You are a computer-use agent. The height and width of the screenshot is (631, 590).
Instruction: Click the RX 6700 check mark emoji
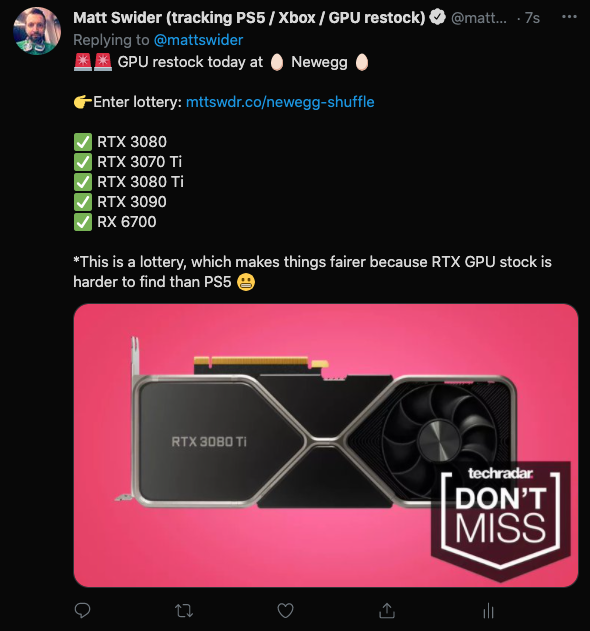[x=83, y=222]
